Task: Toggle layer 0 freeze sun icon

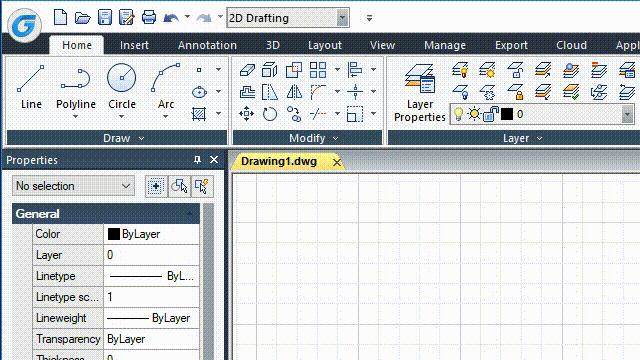Action: click(474, 114)
